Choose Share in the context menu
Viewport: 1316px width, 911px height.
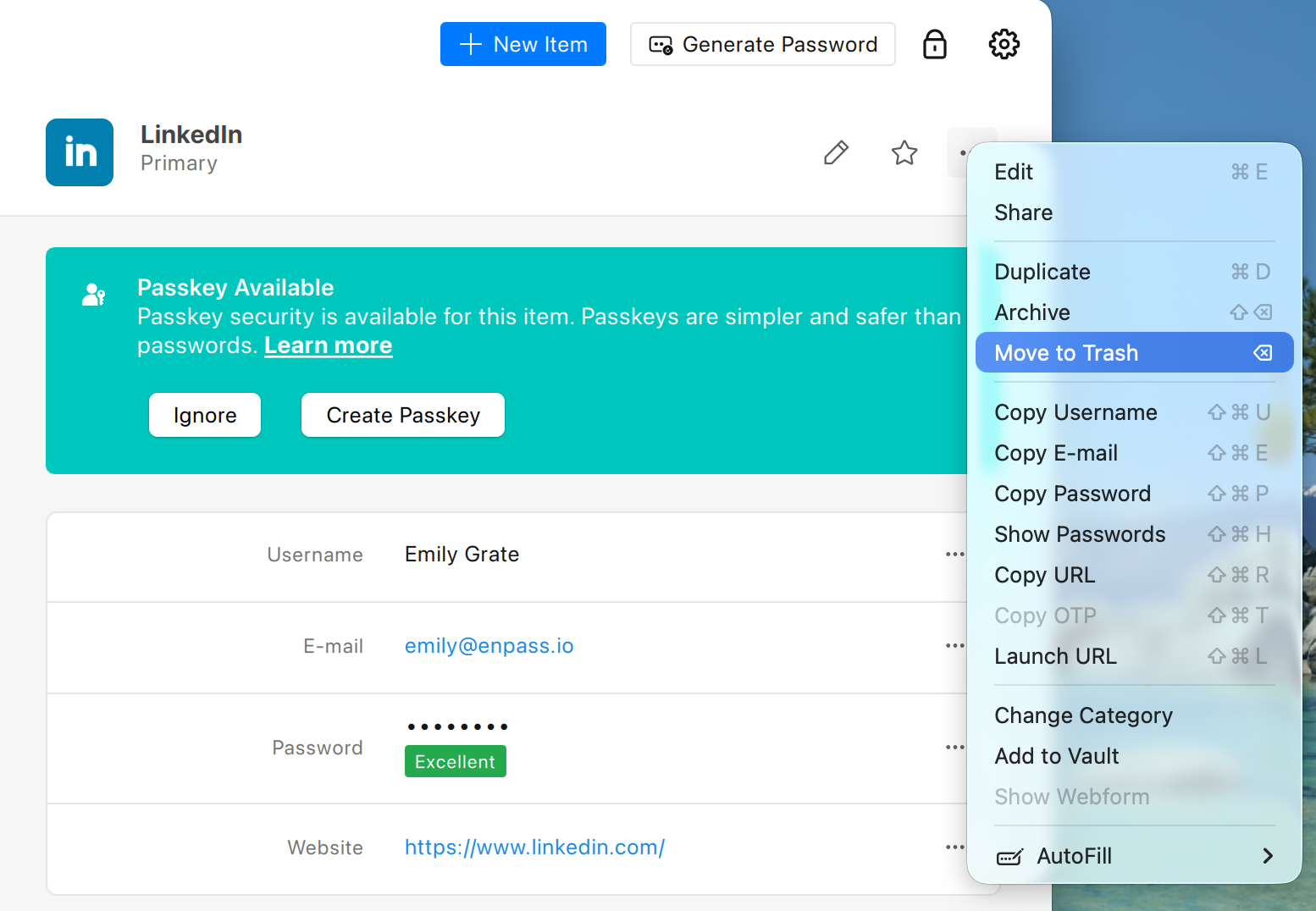[1135, 213]
